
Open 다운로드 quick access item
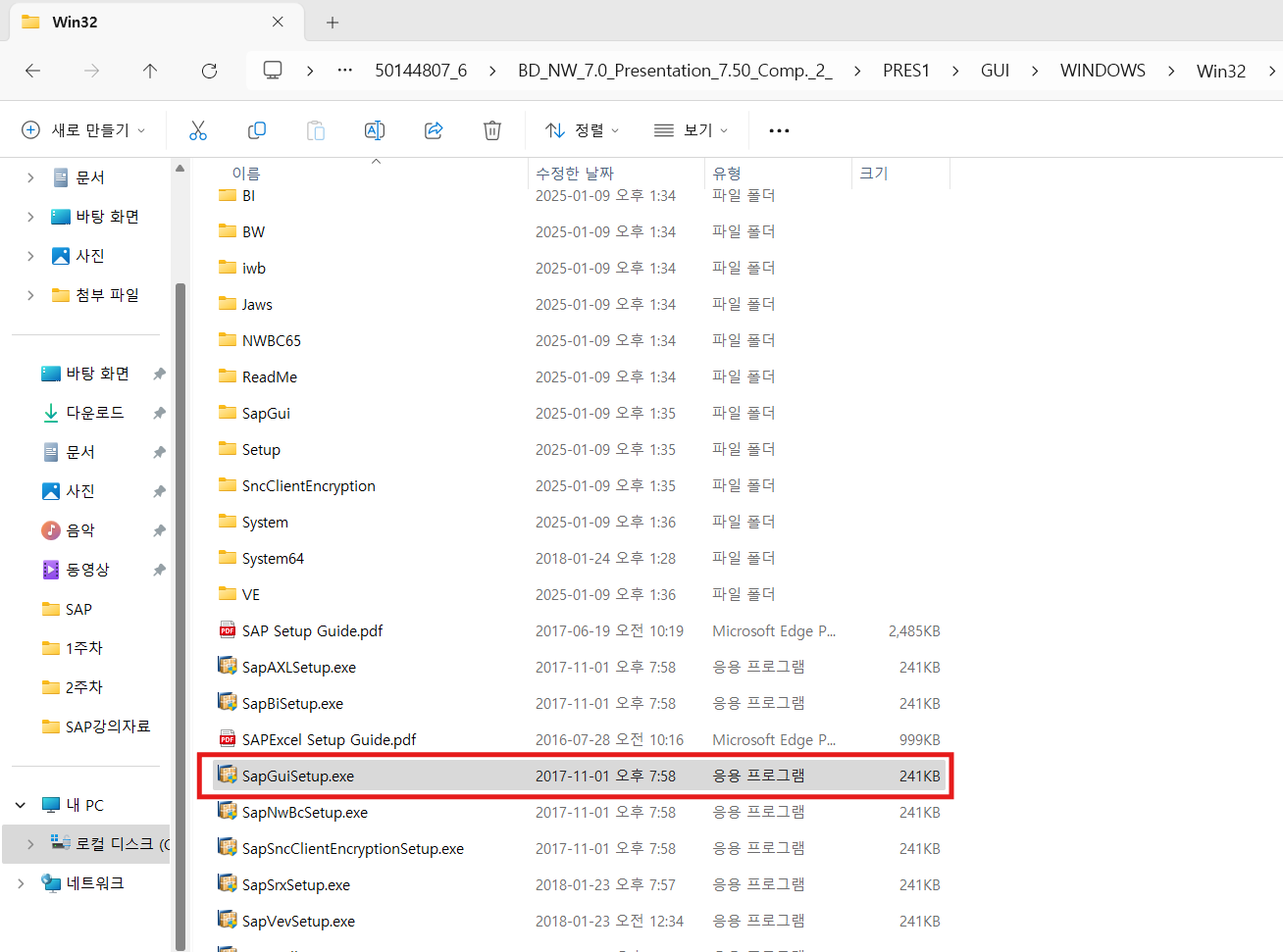click(95, 413)
